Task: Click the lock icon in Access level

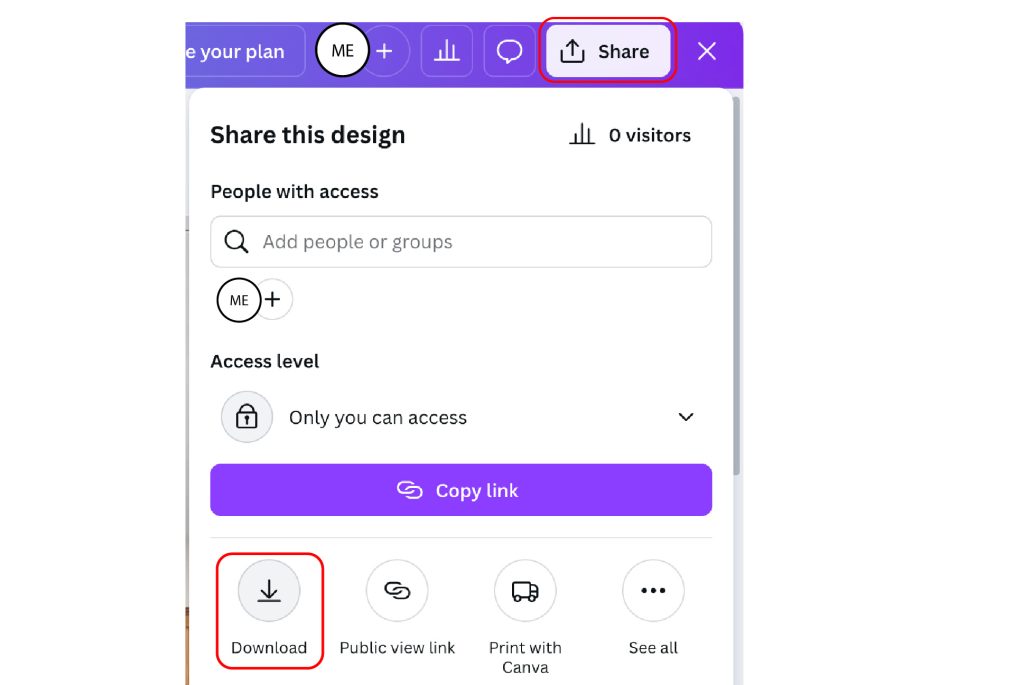Action: tap(247, 417)
